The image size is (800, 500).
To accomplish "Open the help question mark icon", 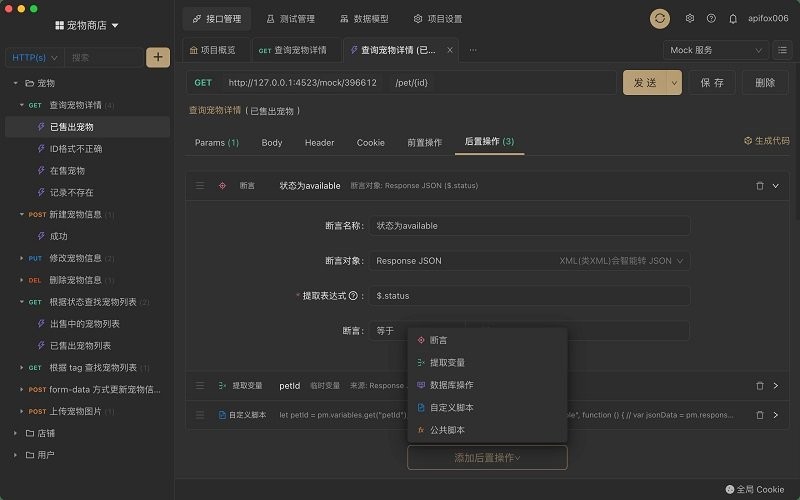I will coord(711,18).
